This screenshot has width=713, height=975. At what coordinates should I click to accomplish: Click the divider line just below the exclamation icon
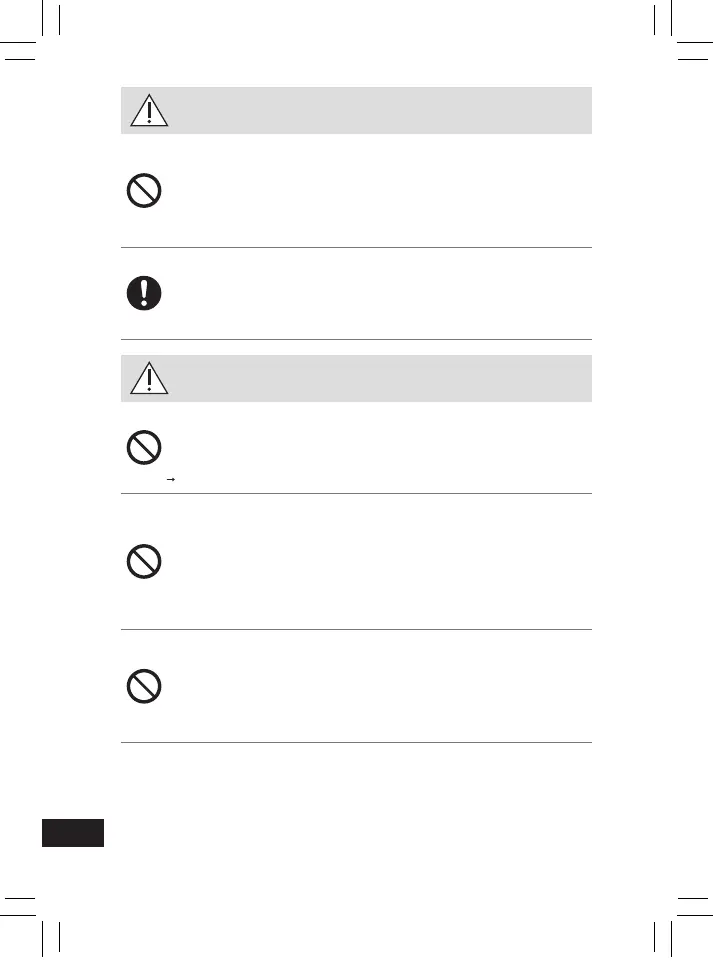tap(356, 339)
